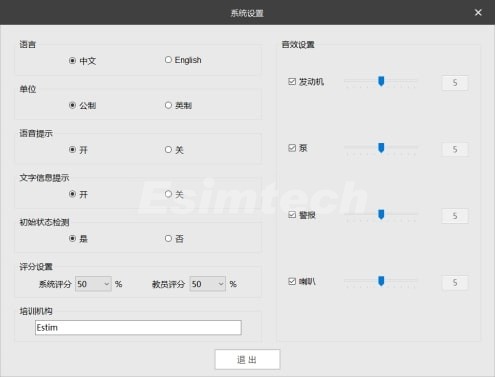Enable text info prompt 开
The image size is (496, 377).
[x=72, y=194]
